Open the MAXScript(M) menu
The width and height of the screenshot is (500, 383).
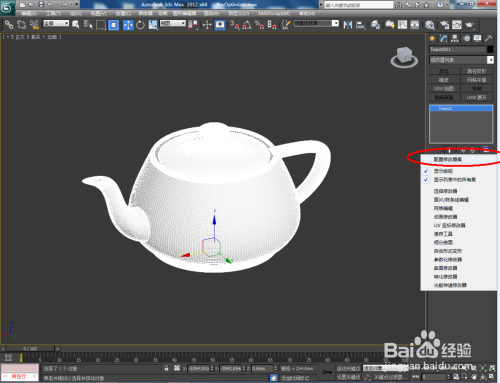(x=274, y=13)
